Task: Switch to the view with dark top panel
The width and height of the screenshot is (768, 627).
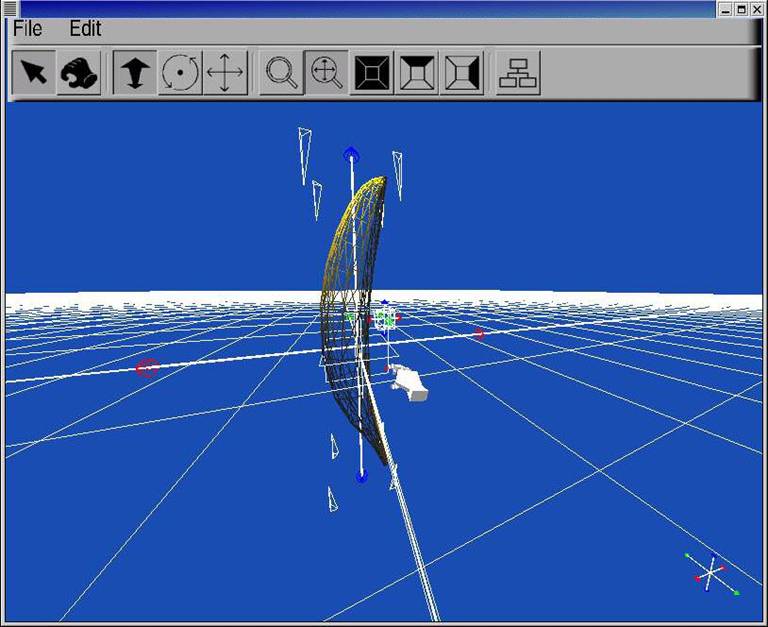Action: (417, 72)
